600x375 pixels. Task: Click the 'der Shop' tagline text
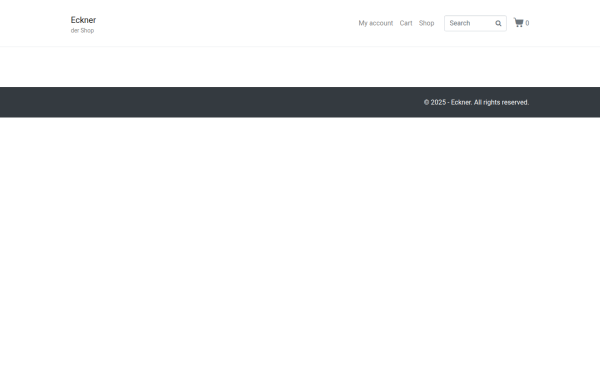(x=82, y=31)
